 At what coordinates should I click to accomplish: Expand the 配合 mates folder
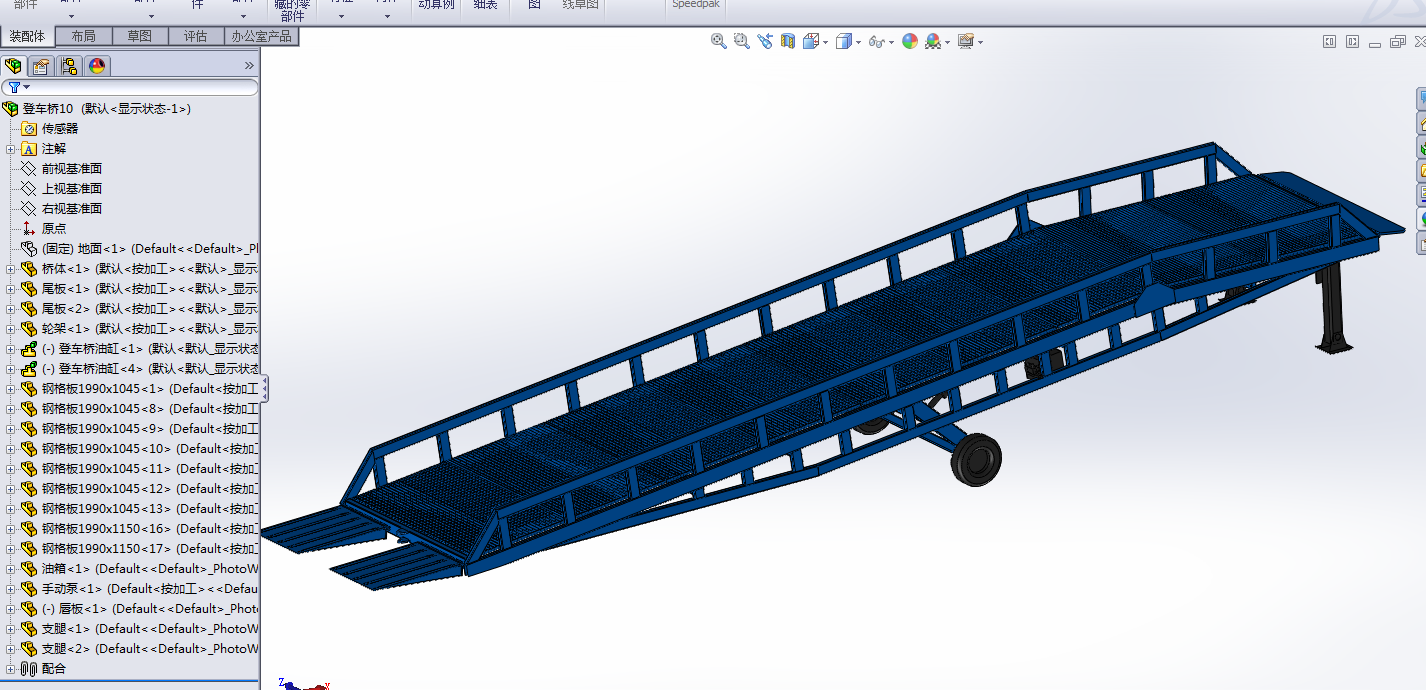11,668
